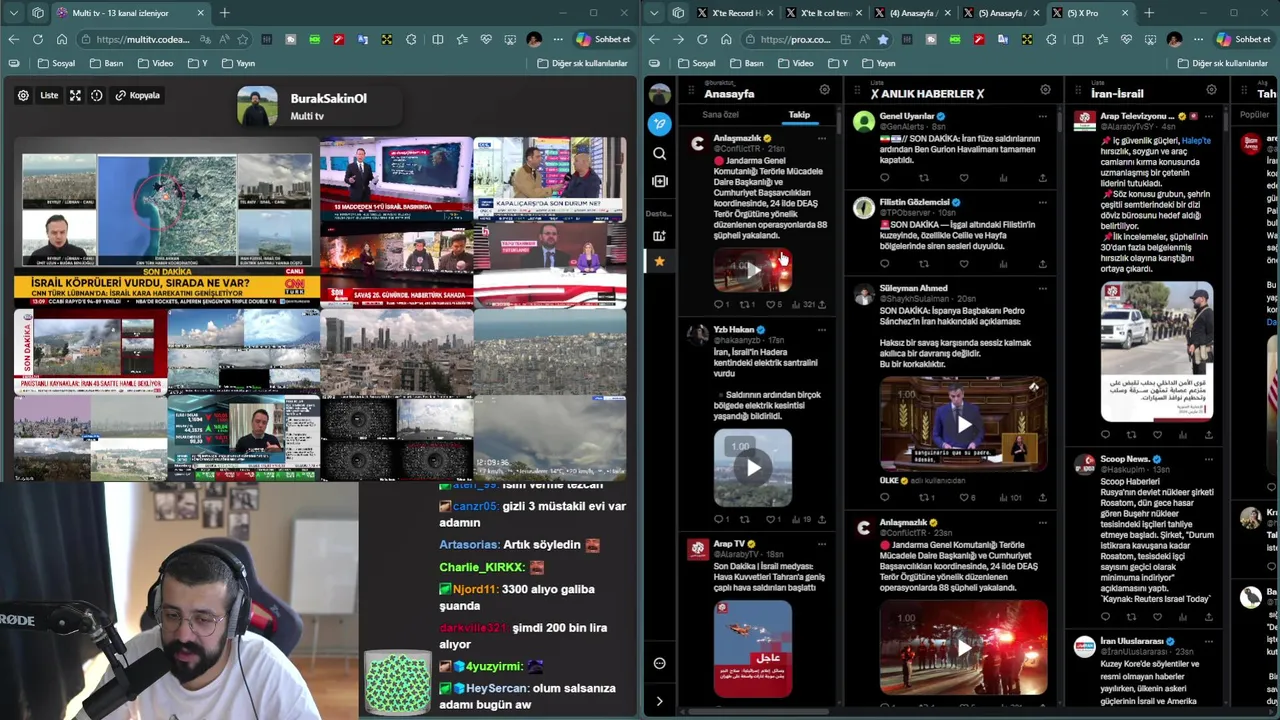Open Yayın bookmarks folder in left browser
The width and height of the screenshot is (1280, 720).
pyautogui.click(x=238, y=63)
